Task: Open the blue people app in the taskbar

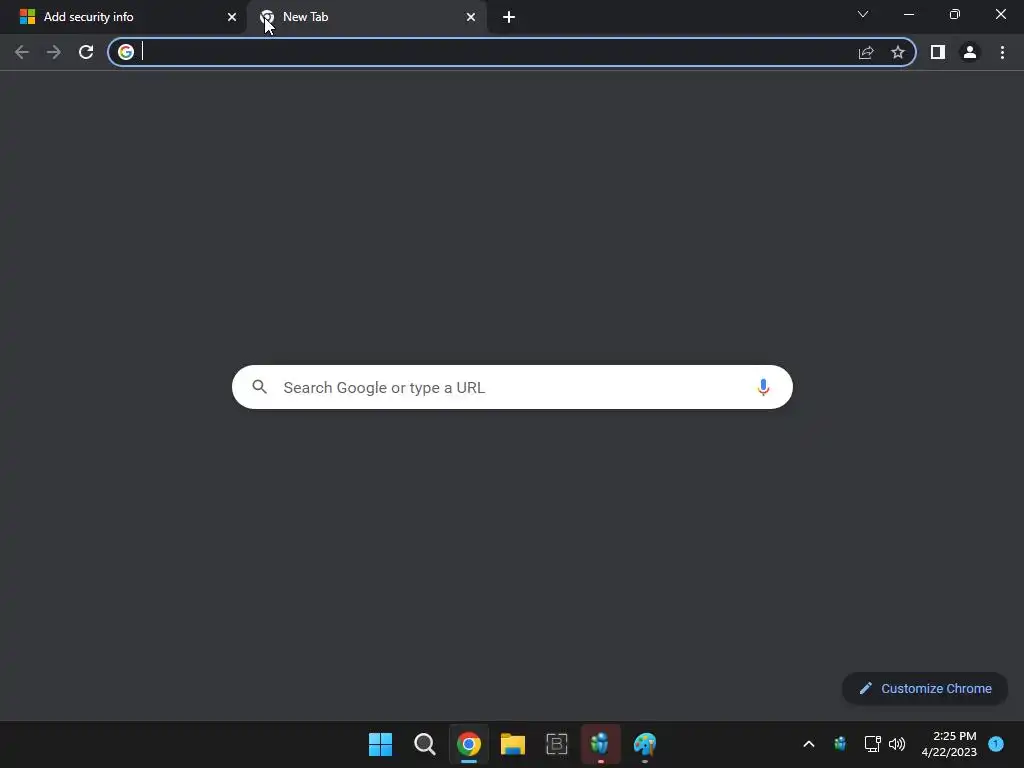Action: (600, 744)
